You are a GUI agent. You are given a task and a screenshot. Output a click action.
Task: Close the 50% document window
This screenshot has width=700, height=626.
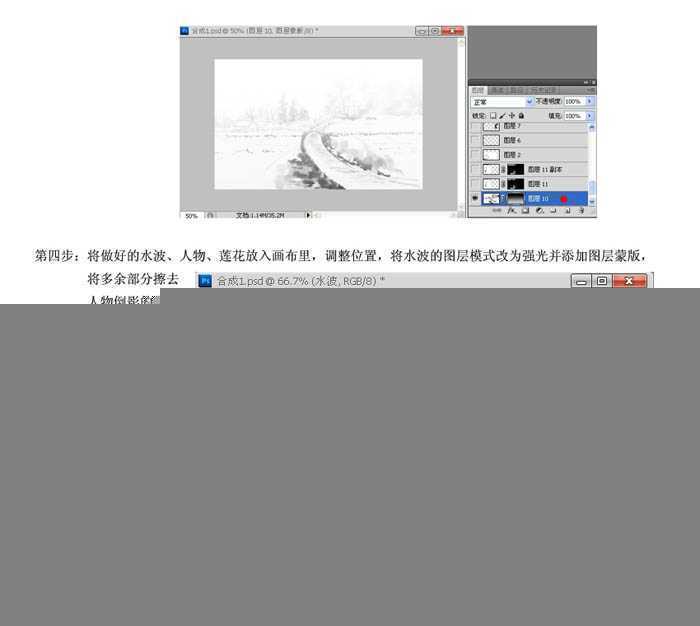[453, 31]
